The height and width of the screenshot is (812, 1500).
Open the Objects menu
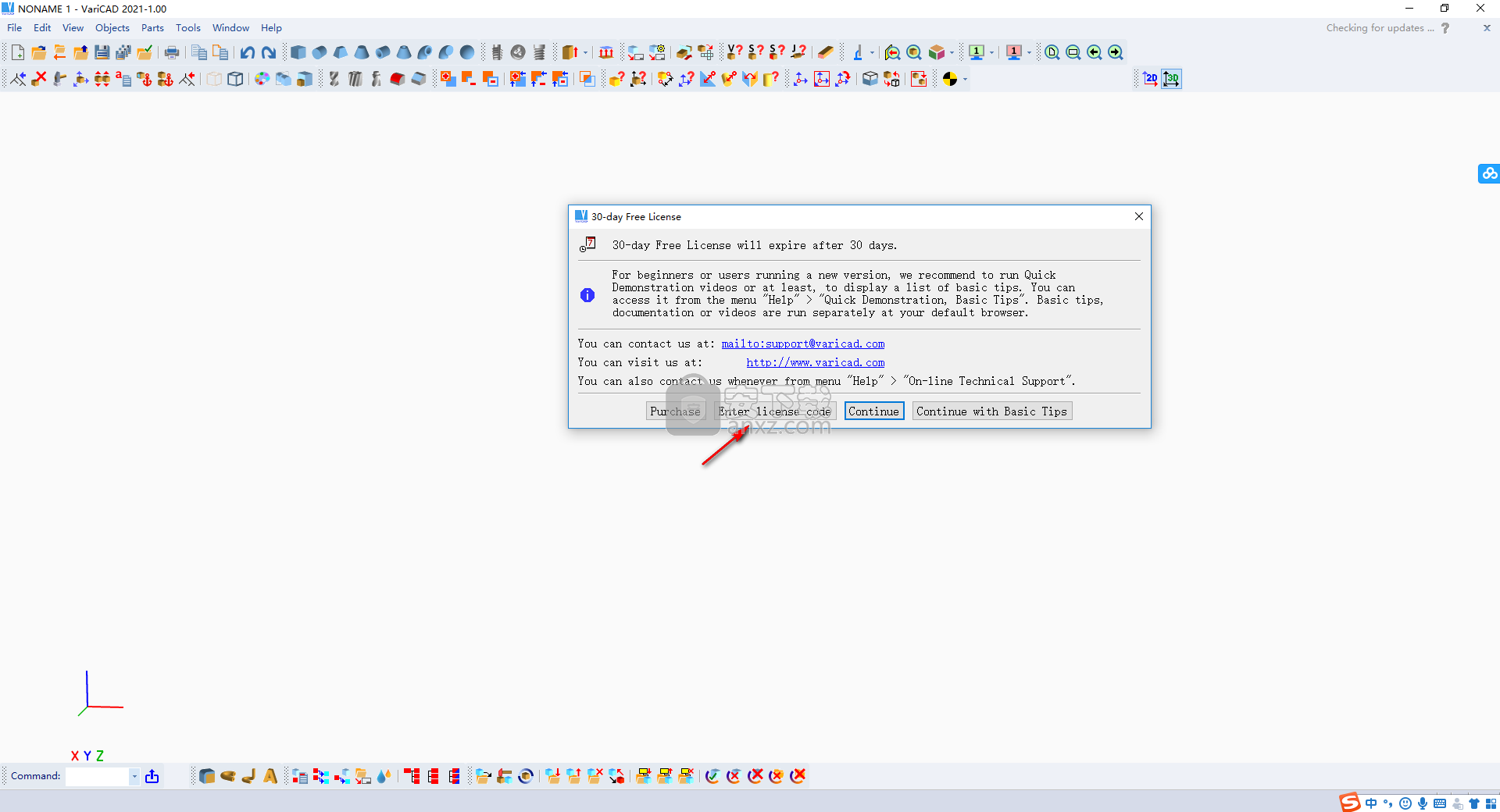tap(112, 27)
